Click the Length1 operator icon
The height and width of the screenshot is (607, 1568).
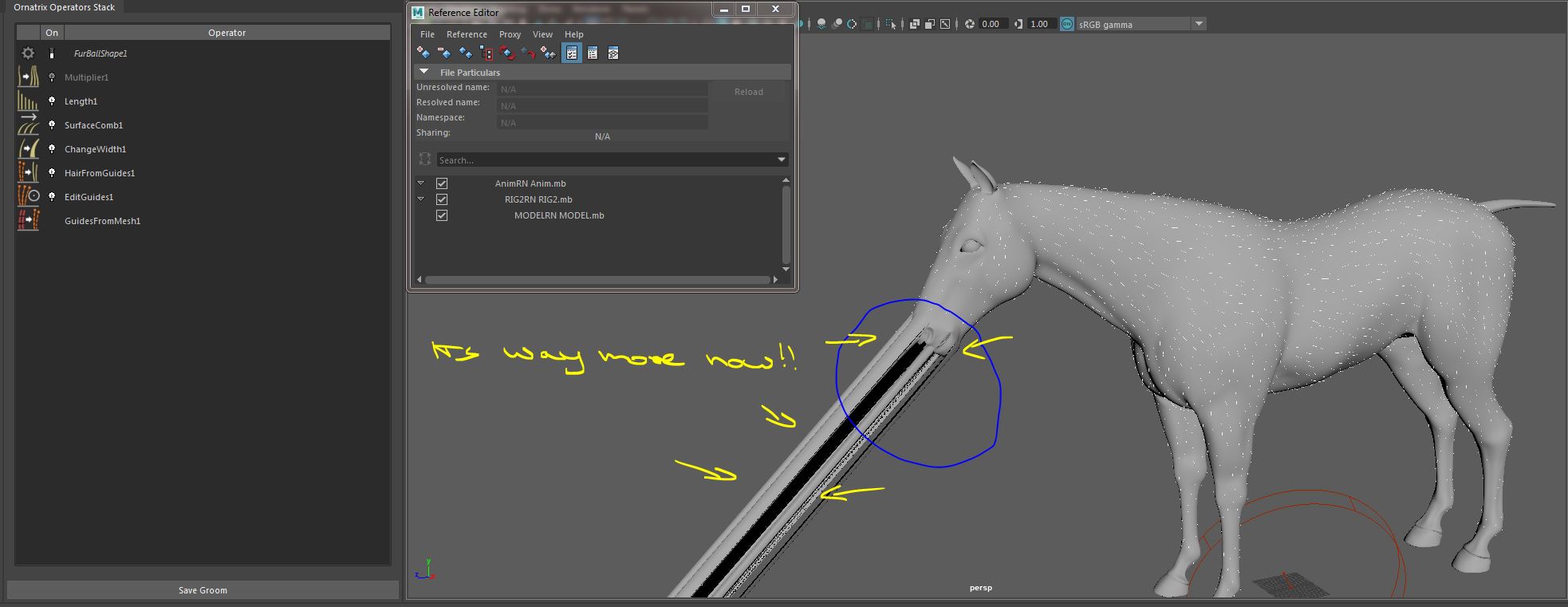[x=28, y=101]
